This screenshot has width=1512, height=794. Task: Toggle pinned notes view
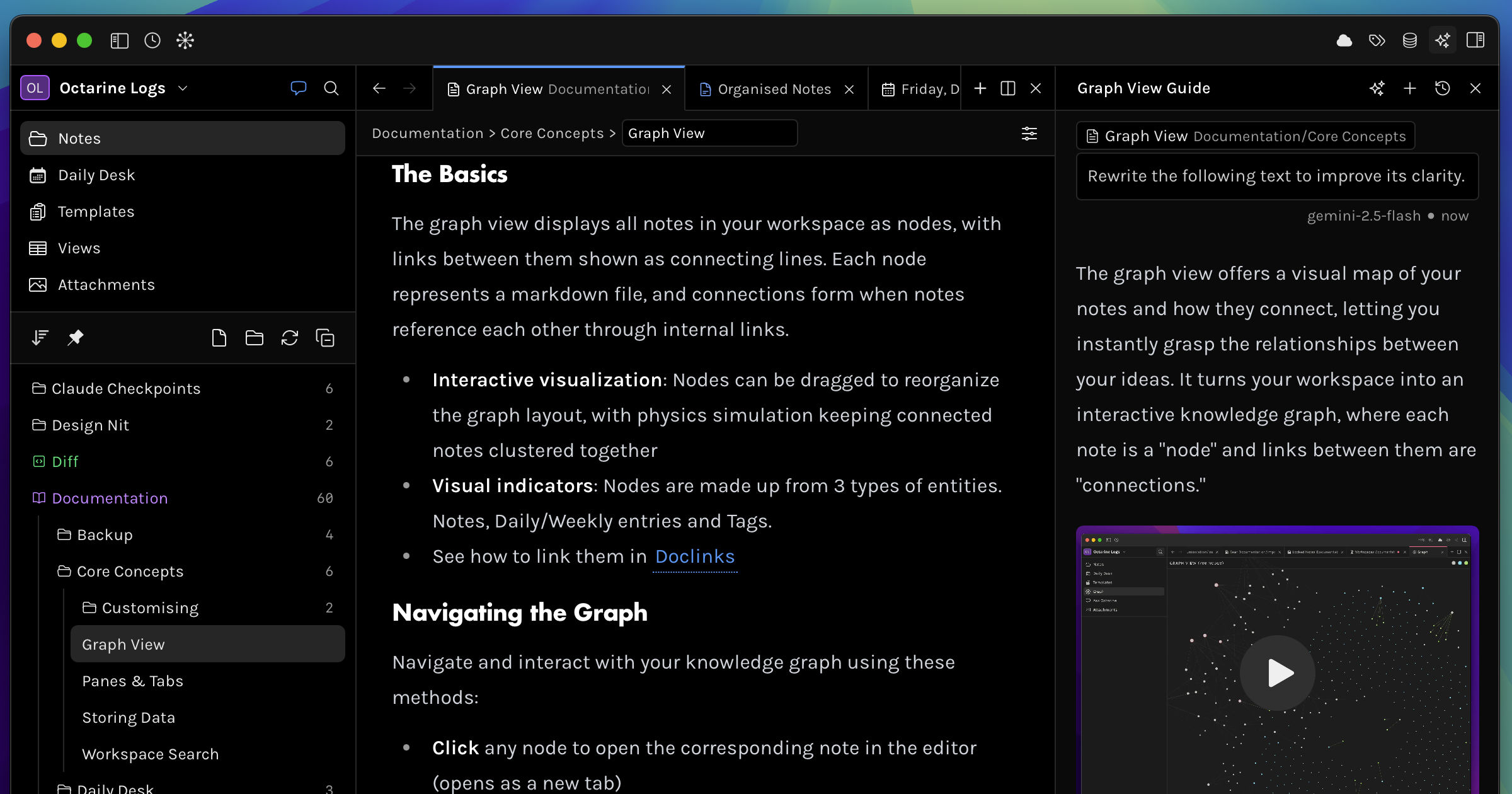coord(76,338)
